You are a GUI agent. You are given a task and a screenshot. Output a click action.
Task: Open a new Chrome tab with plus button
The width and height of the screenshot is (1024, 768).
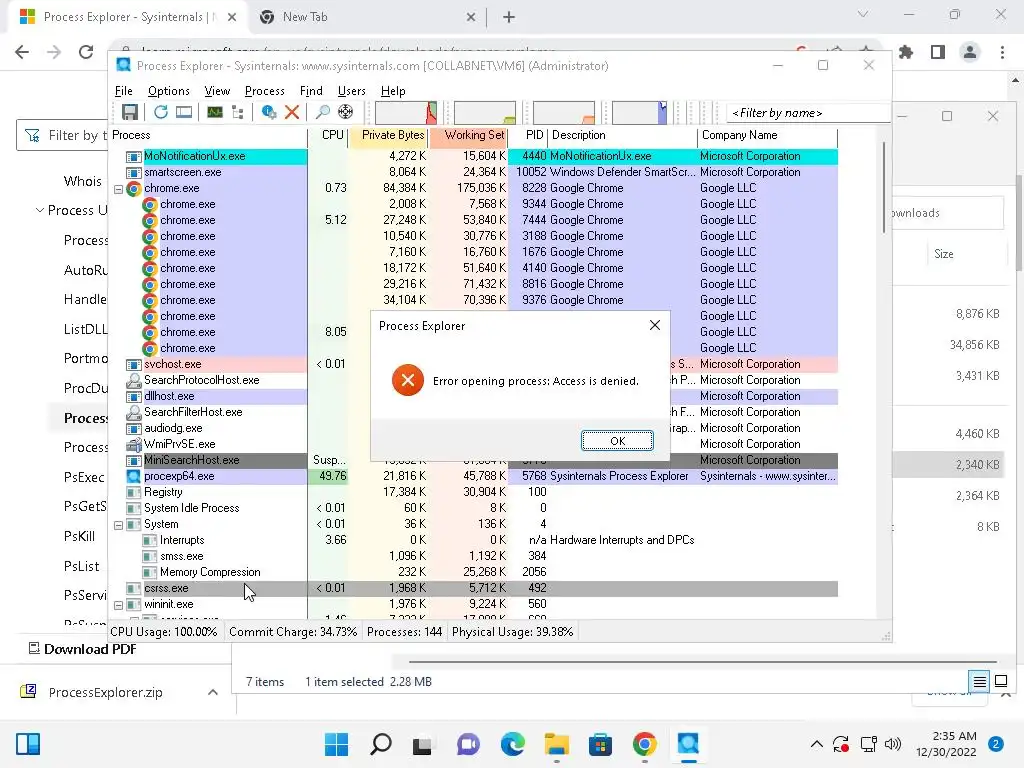click(x=509, y=18)
